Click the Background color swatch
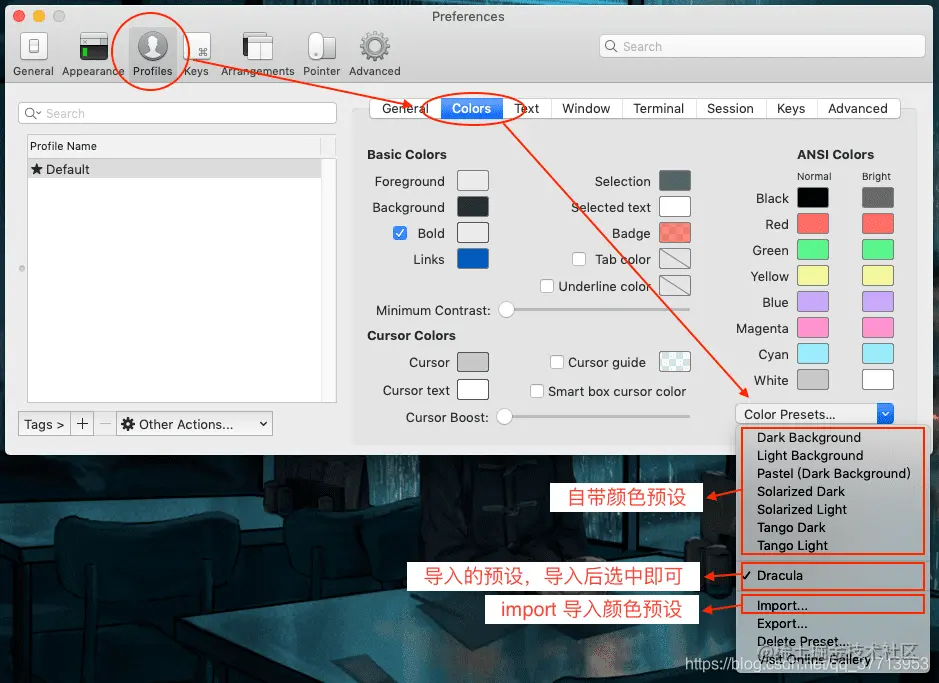The width and height of the screenshot is (939, 683). coord(472,207)
